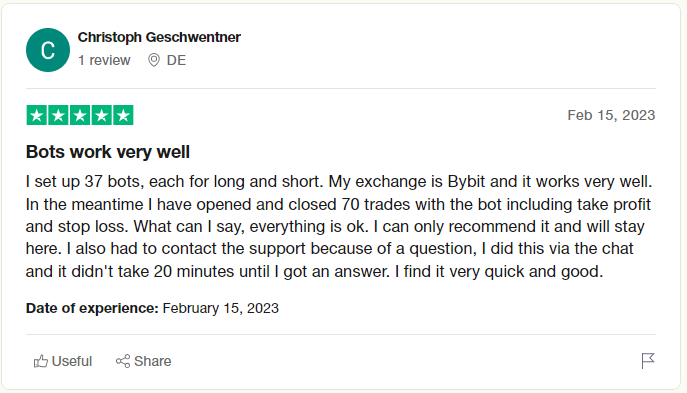Open the 'Bots work very well' review title
This screenshot has width=687, height=393.
[108, 152]
